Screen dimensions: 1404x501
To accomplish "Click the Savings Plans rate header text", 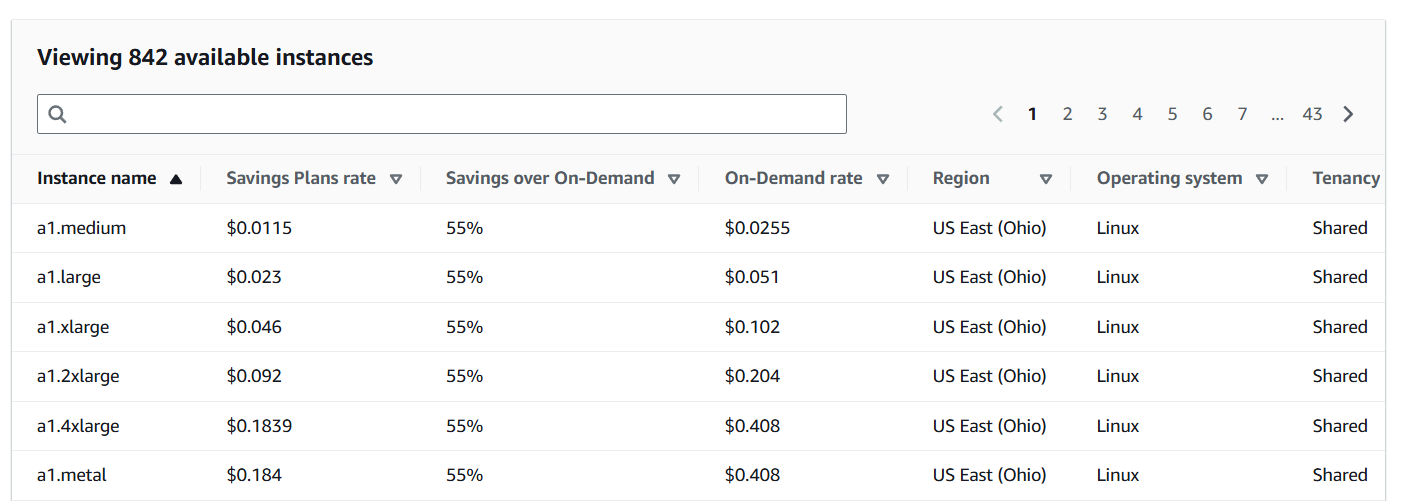I will [x=301, y=178].
